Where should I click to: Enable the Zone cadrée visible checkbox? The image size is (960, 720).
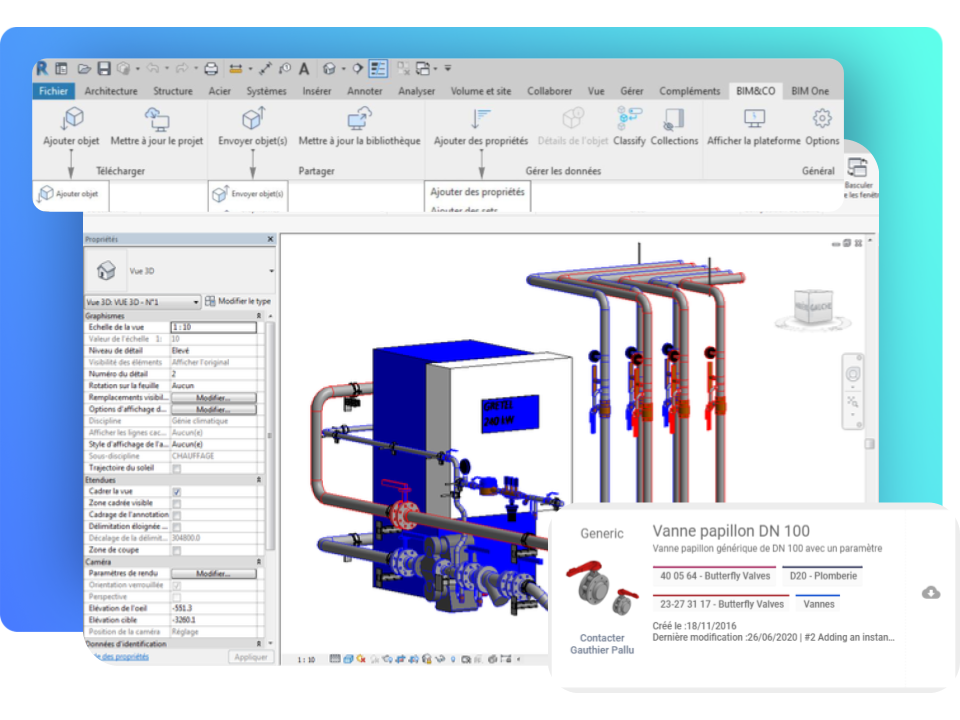coord(176,503)
